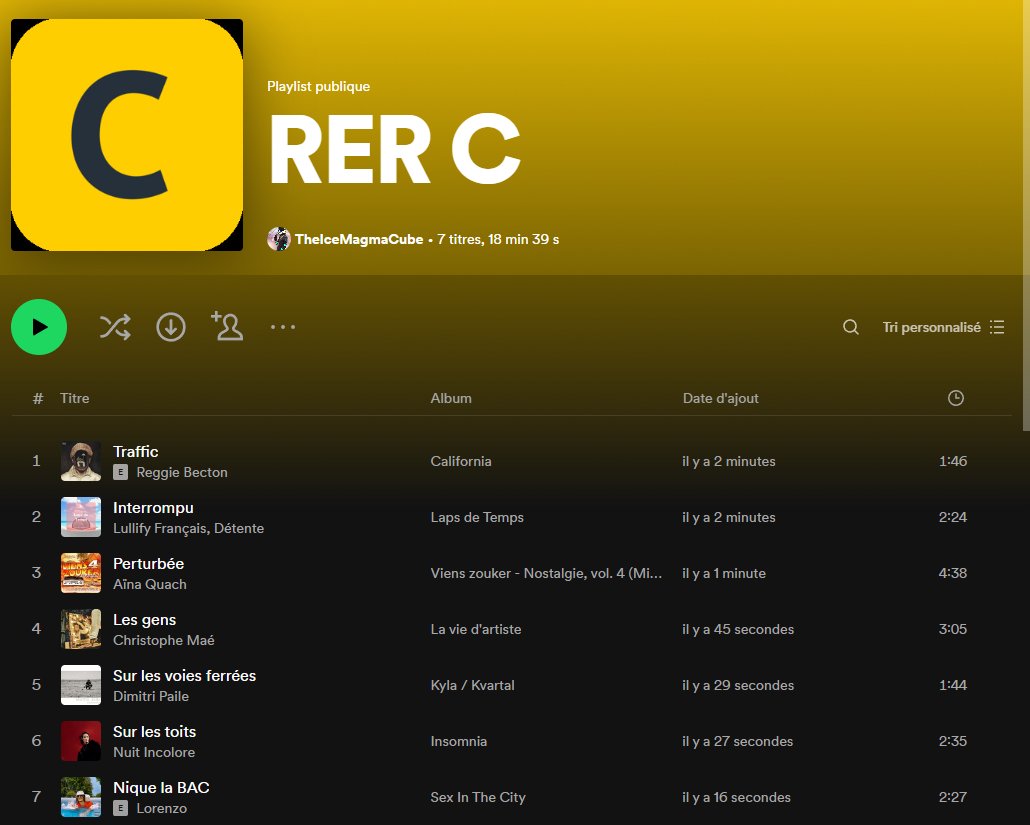
Task: Download the playlist with the arrow icon
Action: coord(171,326)
